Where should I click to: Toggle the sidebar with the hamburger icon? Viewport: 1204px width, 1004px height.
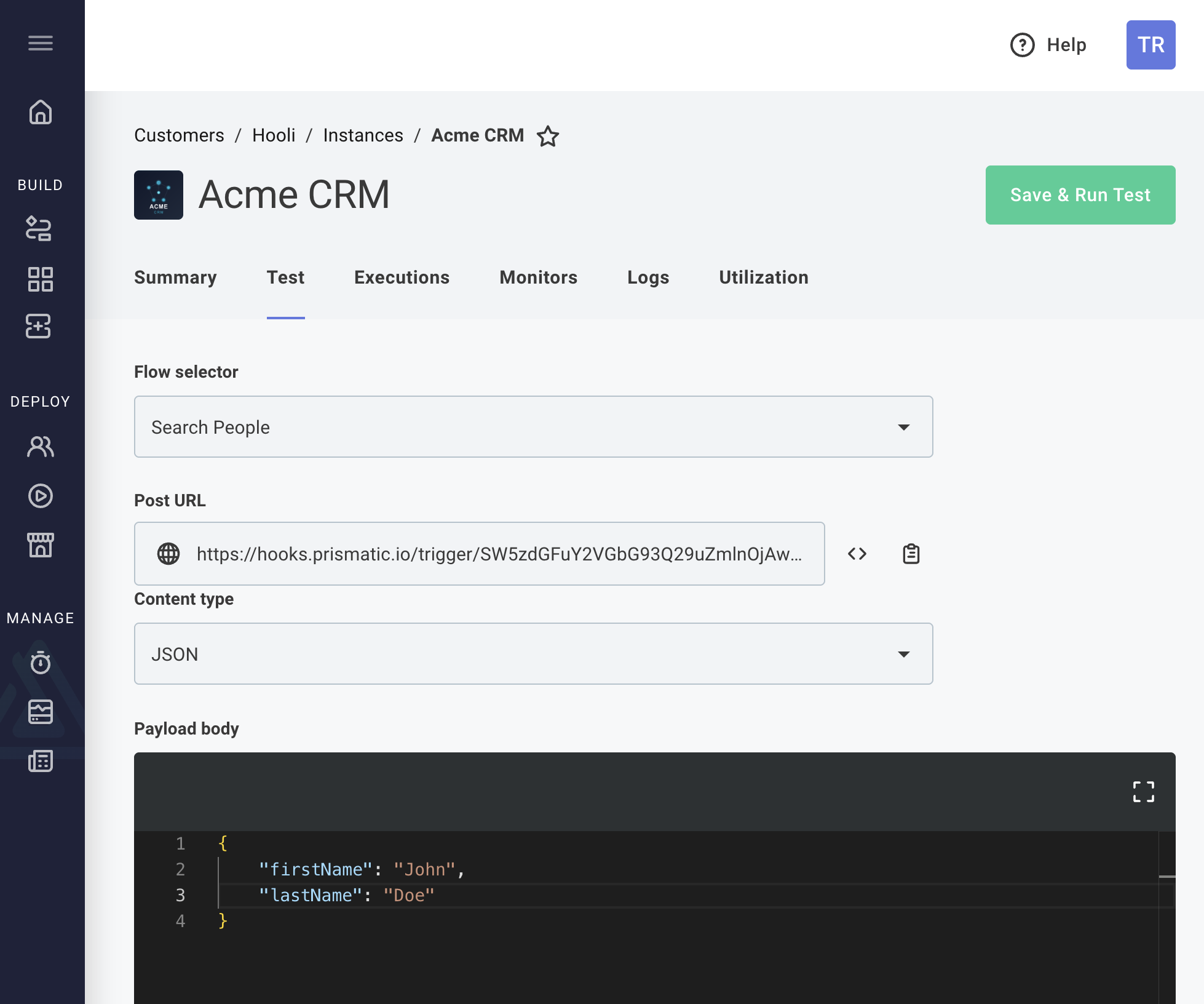(x=41, y=43)
